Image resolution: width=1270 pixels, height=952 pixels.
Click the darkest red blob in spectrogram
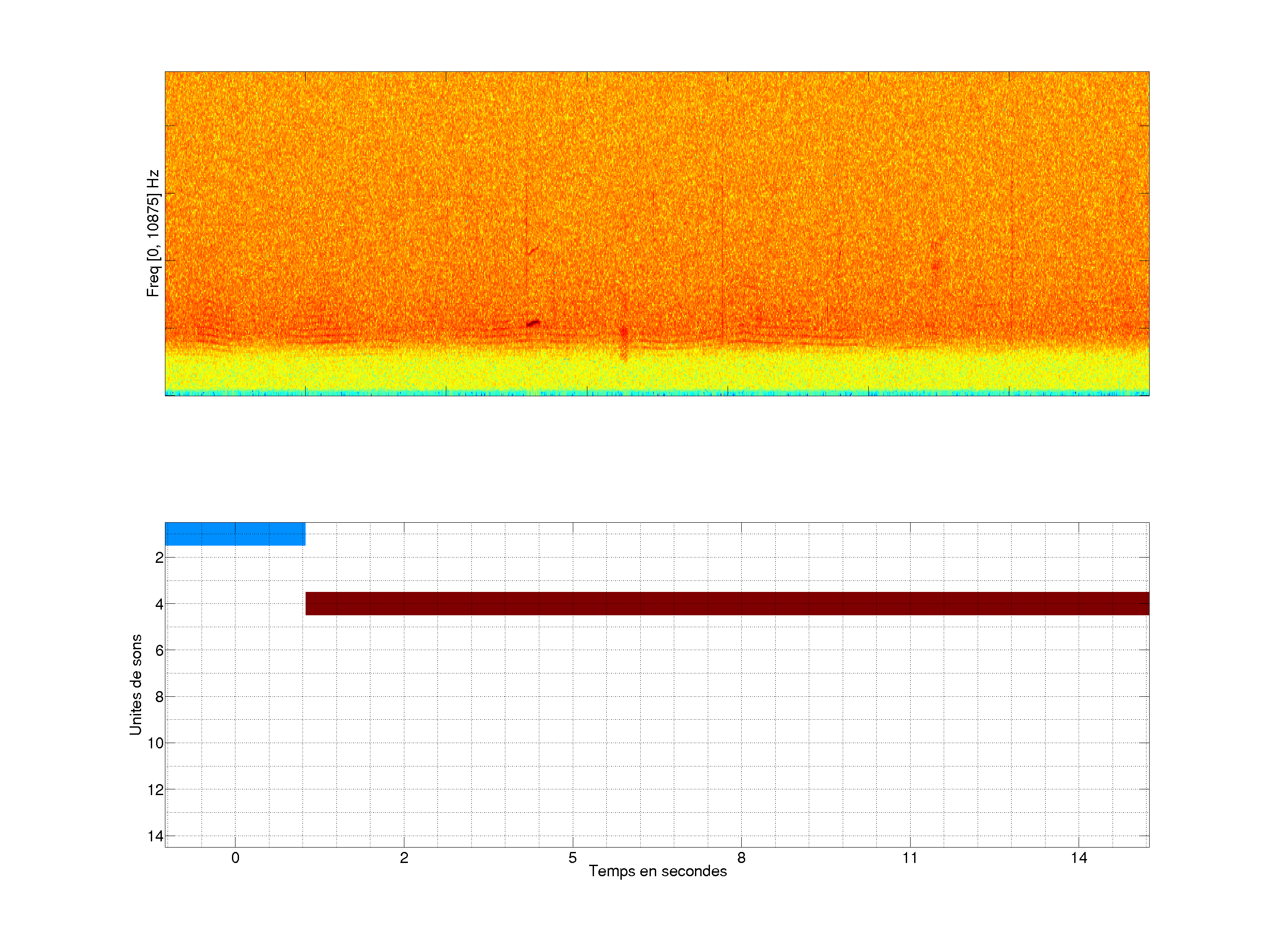point(534,323)
